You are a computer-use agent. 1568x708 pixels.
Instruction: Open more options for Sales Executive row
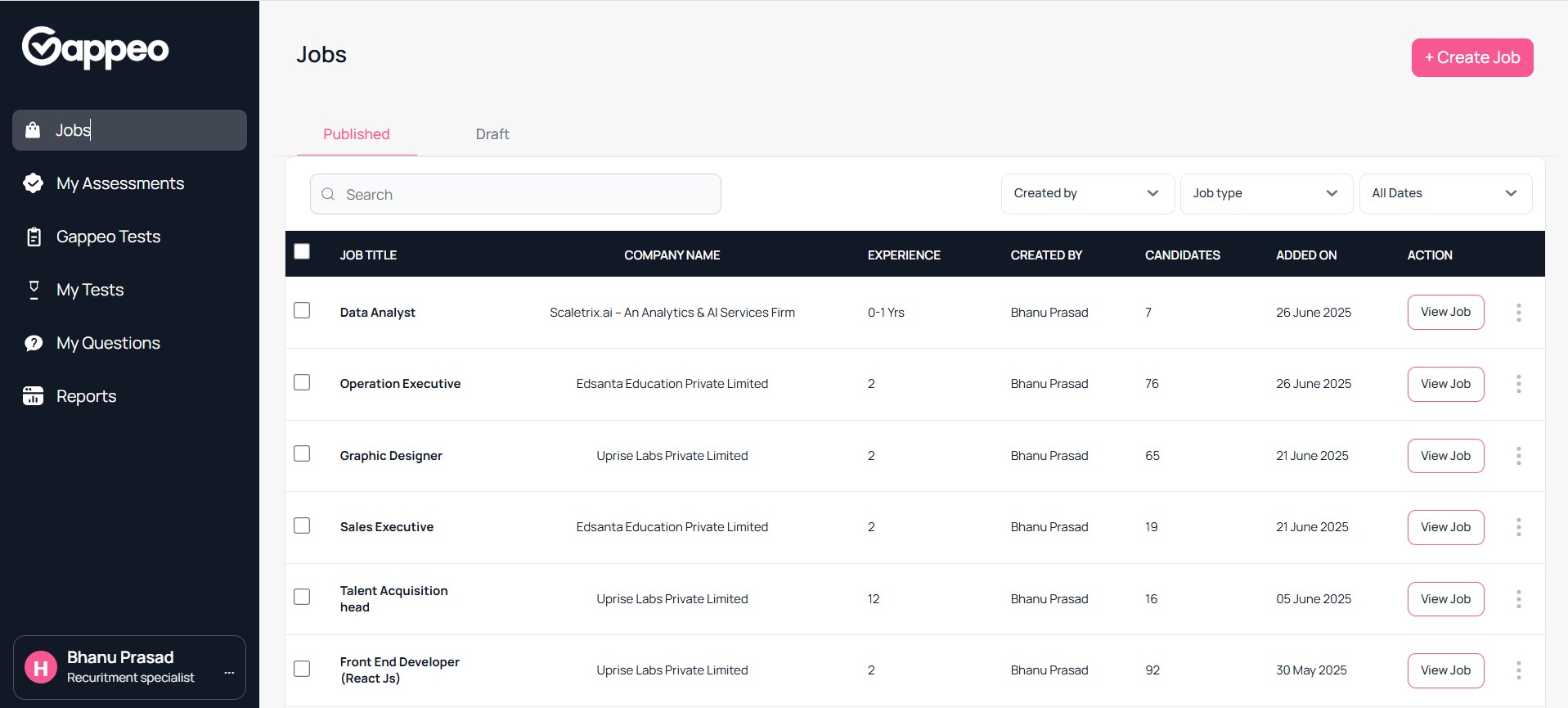point(1518,527)
